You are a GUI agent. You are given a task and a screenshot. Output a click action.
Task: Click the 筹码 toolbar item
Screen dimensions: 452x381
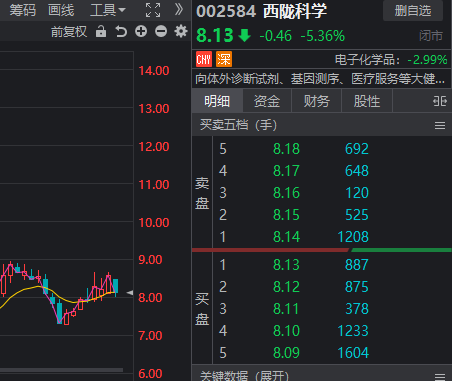(23, 10)
